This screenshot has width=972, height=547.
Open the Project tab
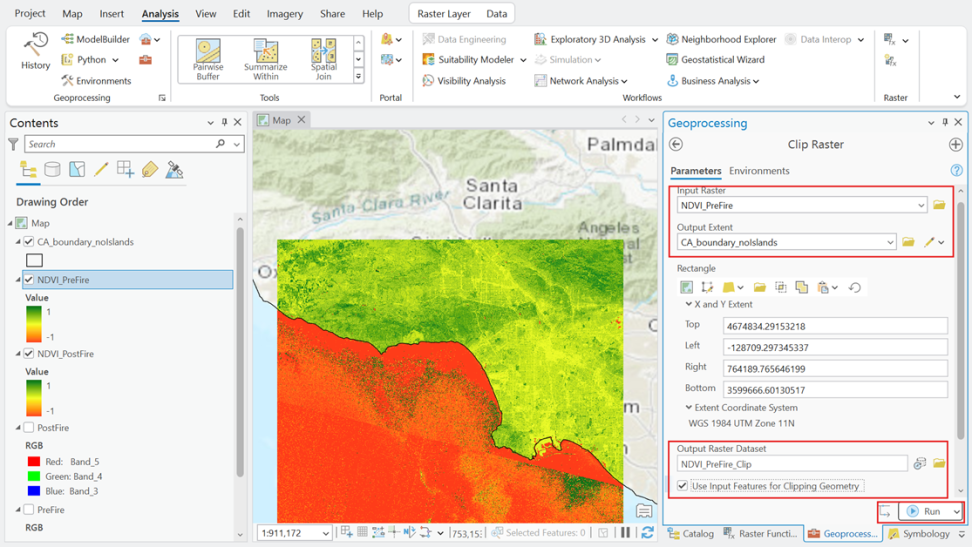coord(30,13)
